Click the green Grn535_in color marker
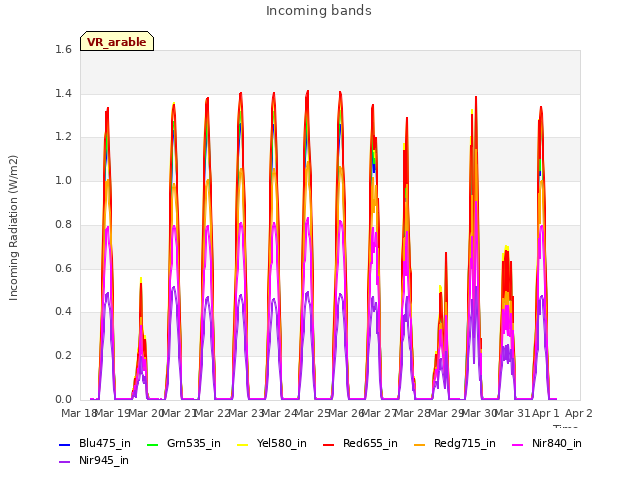 pos(152,444)
